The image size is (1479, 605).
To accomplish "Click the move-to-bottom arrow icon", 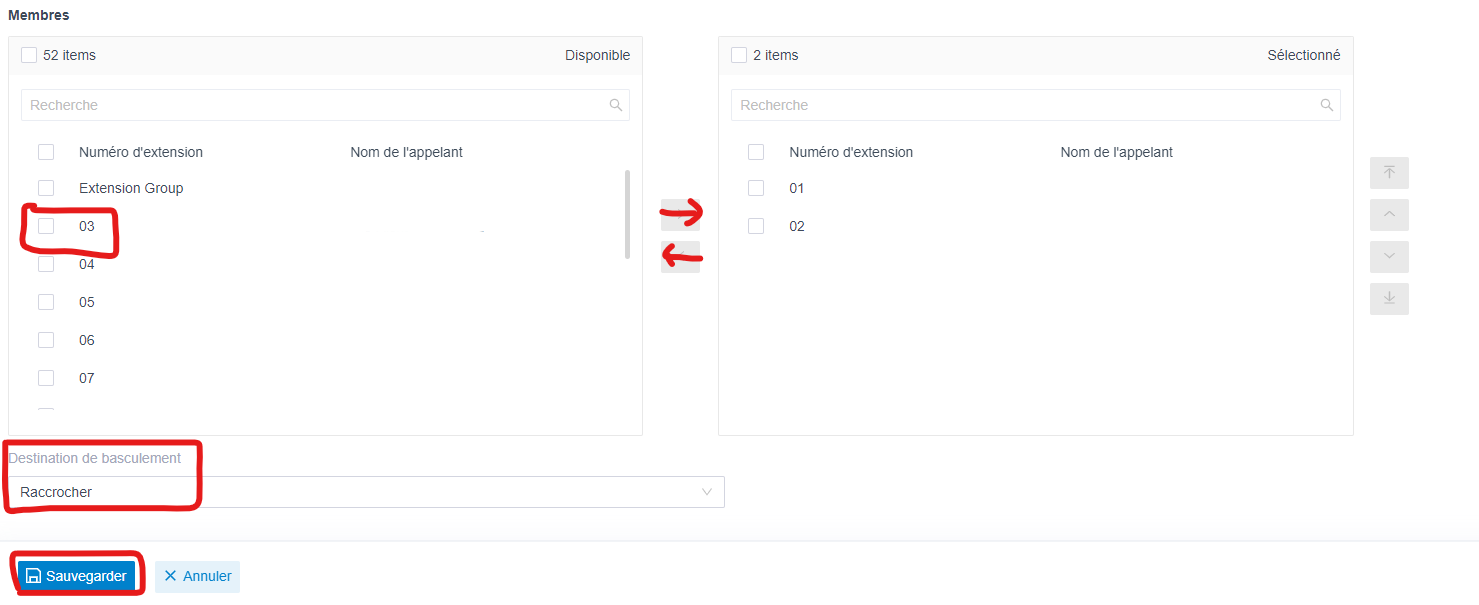I will click(x=1389, y=299).
